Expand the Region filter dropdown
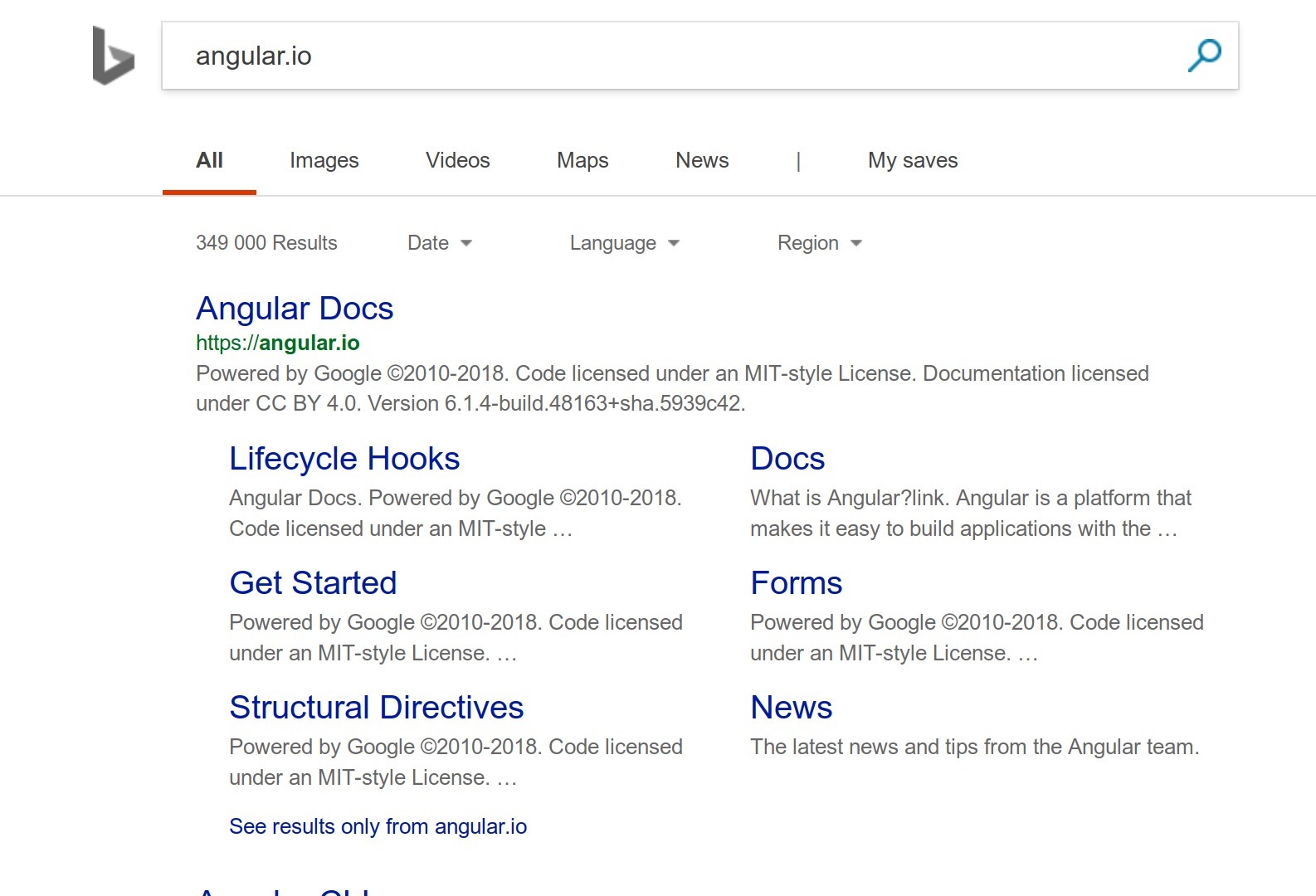This screenshot has height=896, width=1316. pos(819,243)
